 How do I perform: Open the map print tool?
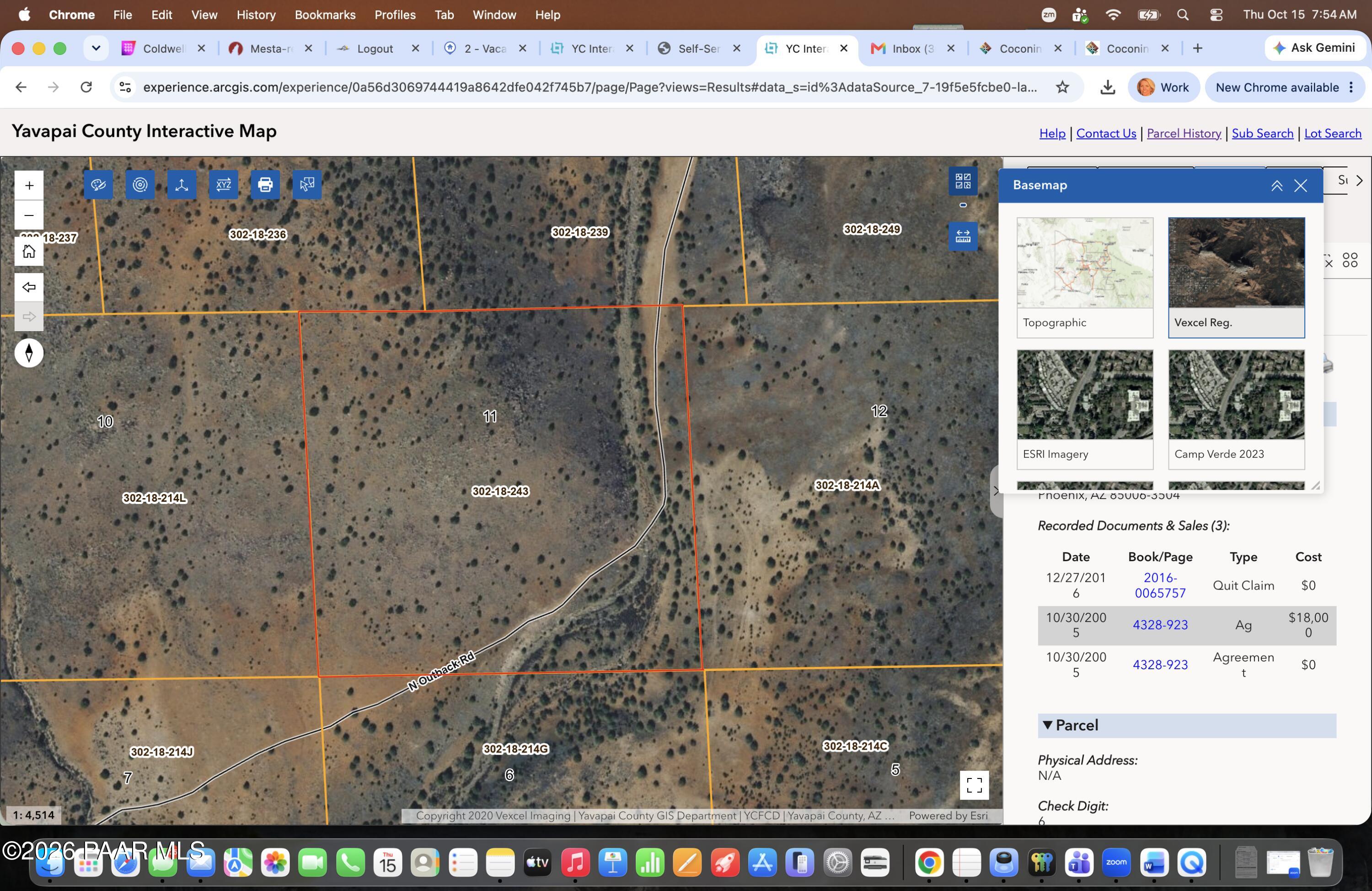[x=265, y=184]
